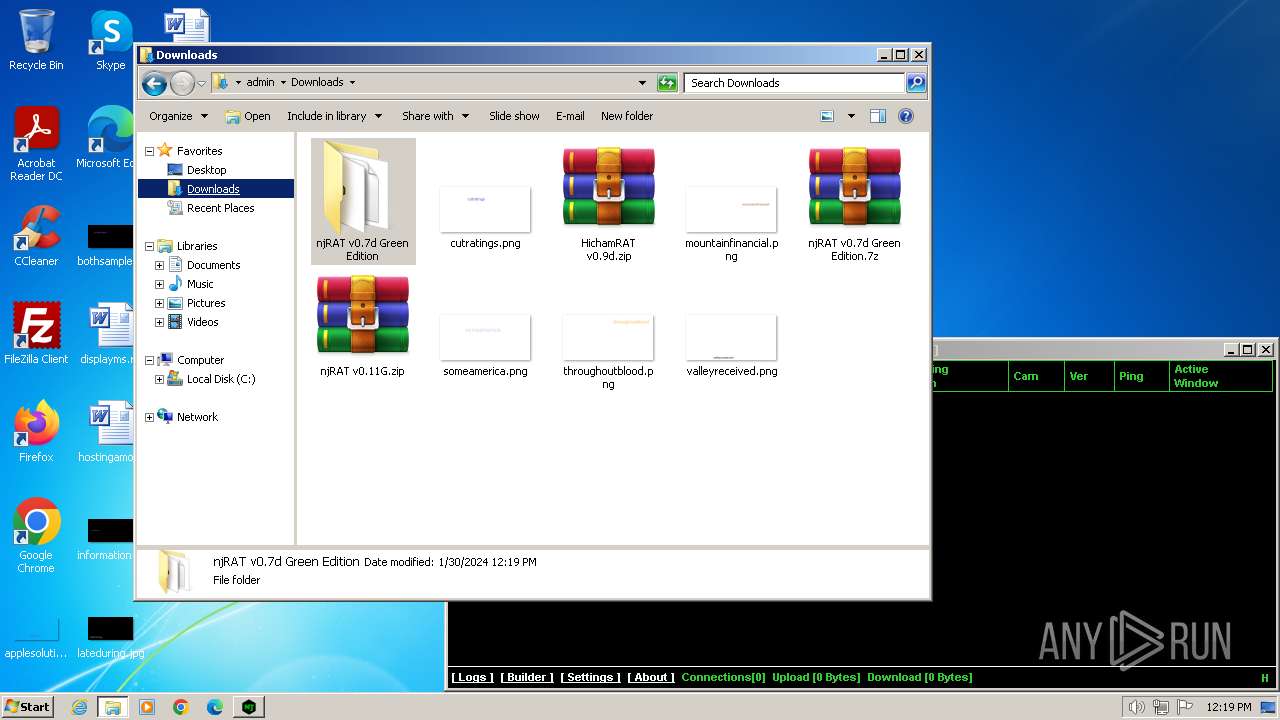Viewport: 1280px width, 720px height.
Task: Click the taskbar clock showing 12:19 PM
Action: click(1229, 707)
